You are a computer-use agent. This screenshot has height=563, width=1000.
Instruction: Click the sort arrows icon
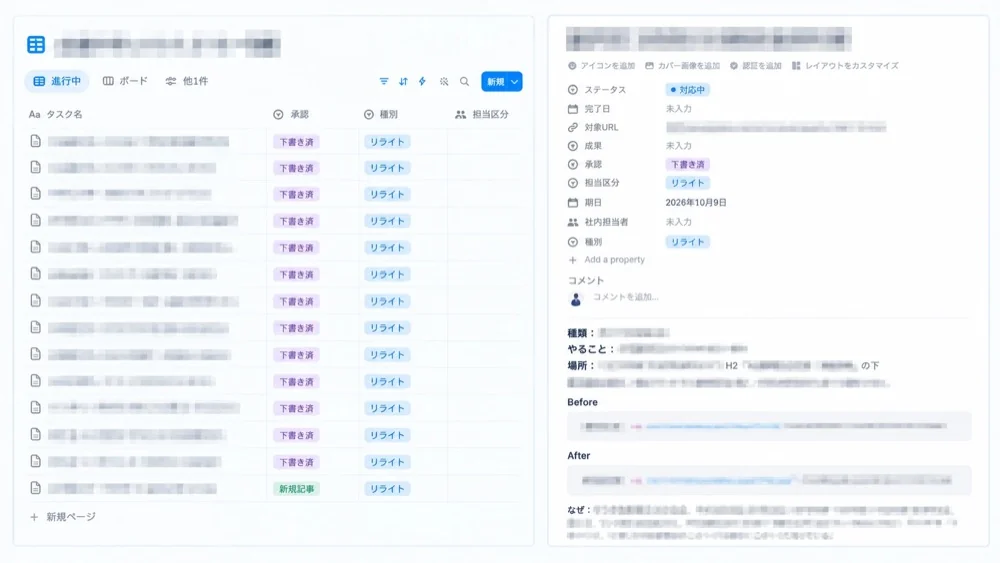pos(403,82)
